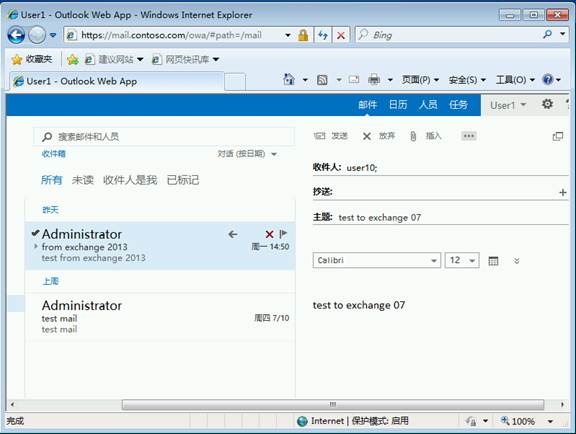Open the Favorites (收藏夹) button
The image size is (576, 434).
(32, 59)
